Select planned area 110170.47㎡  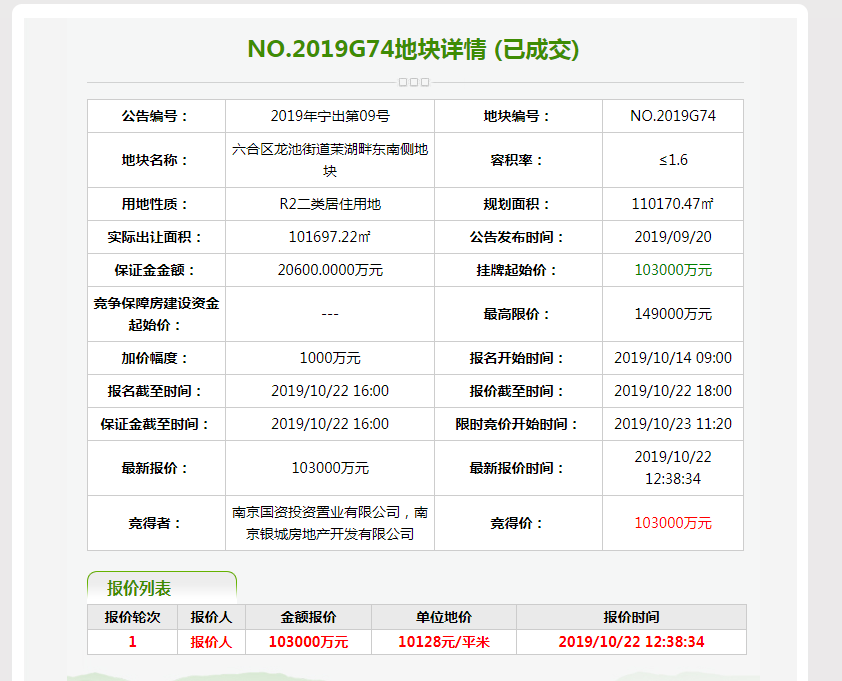pos(673,204)
